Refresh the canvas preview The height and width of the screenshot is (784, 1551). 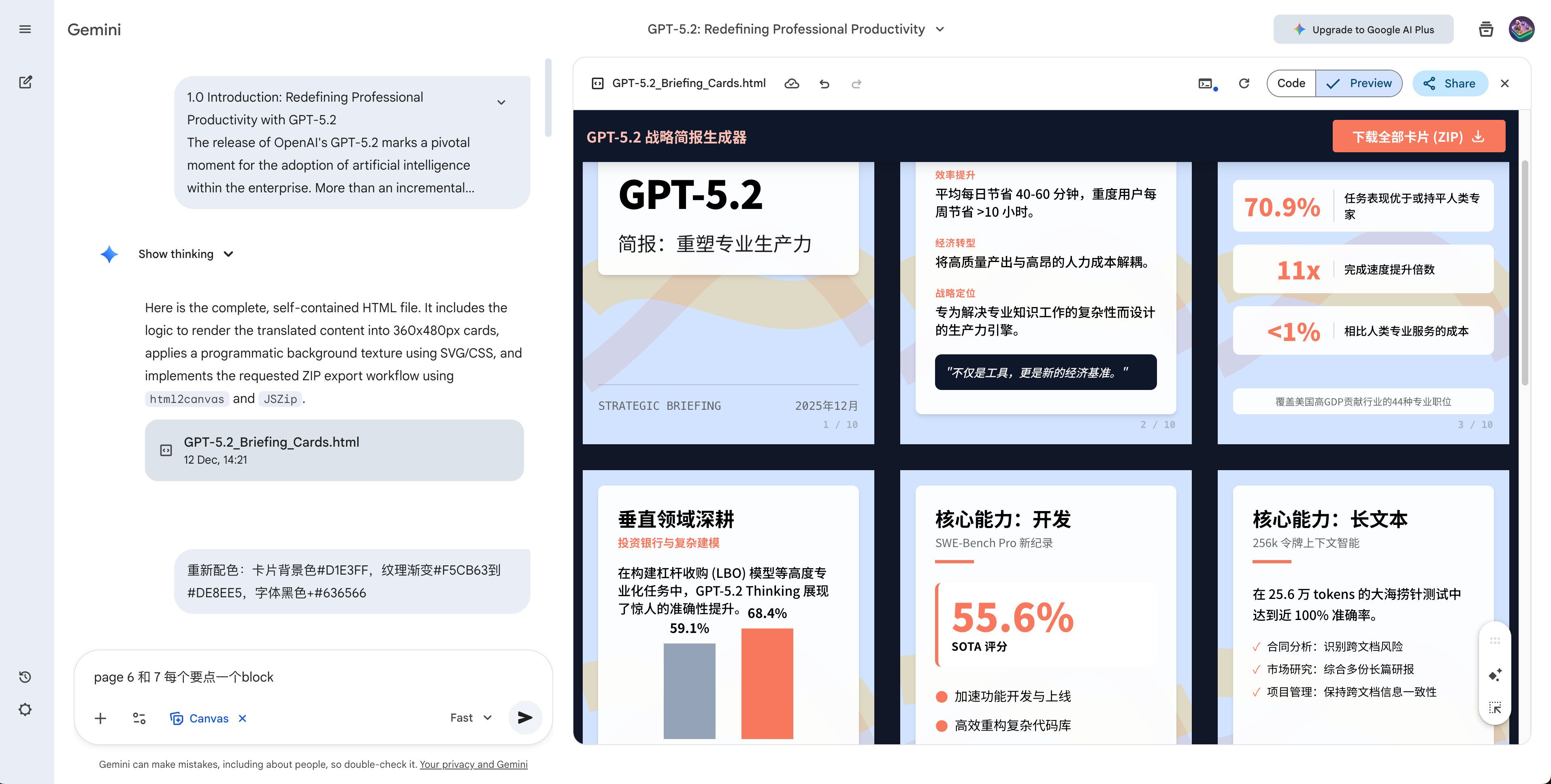1244,84
